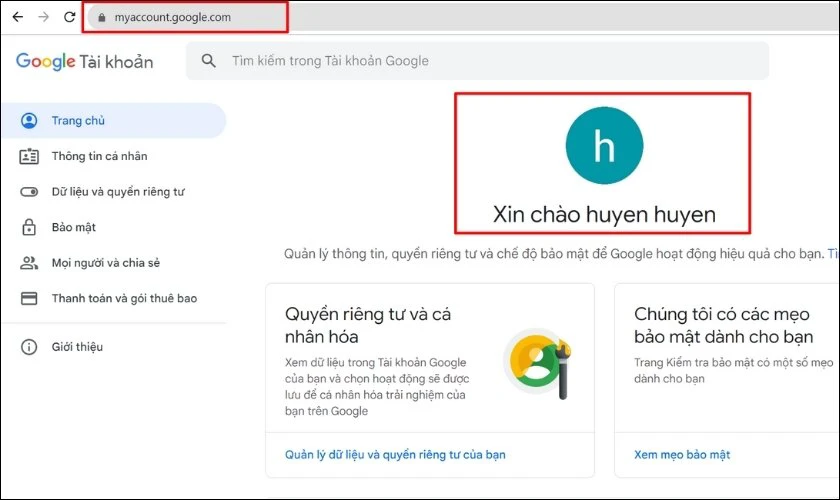Click the Trang chủ person icon
Viewport: 840px width, 500px height.
point(29,121)
